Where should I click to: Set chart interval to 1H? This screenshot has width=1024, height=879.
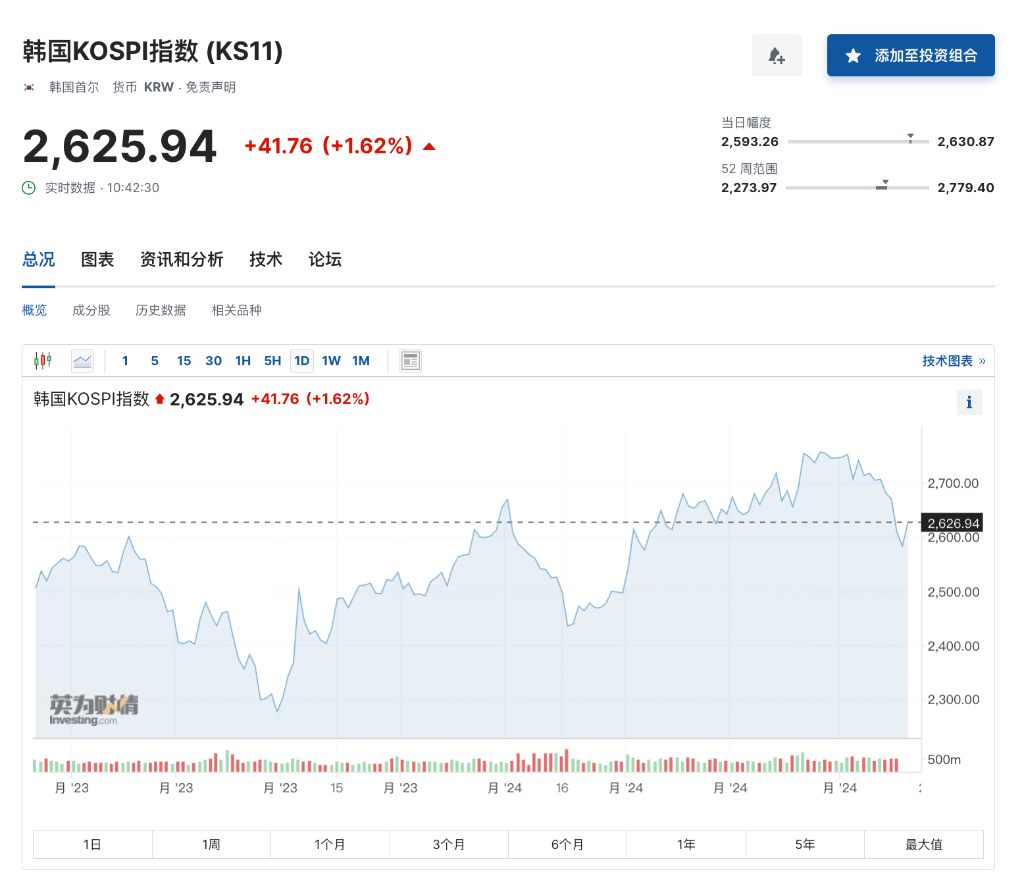click(243, 360)
